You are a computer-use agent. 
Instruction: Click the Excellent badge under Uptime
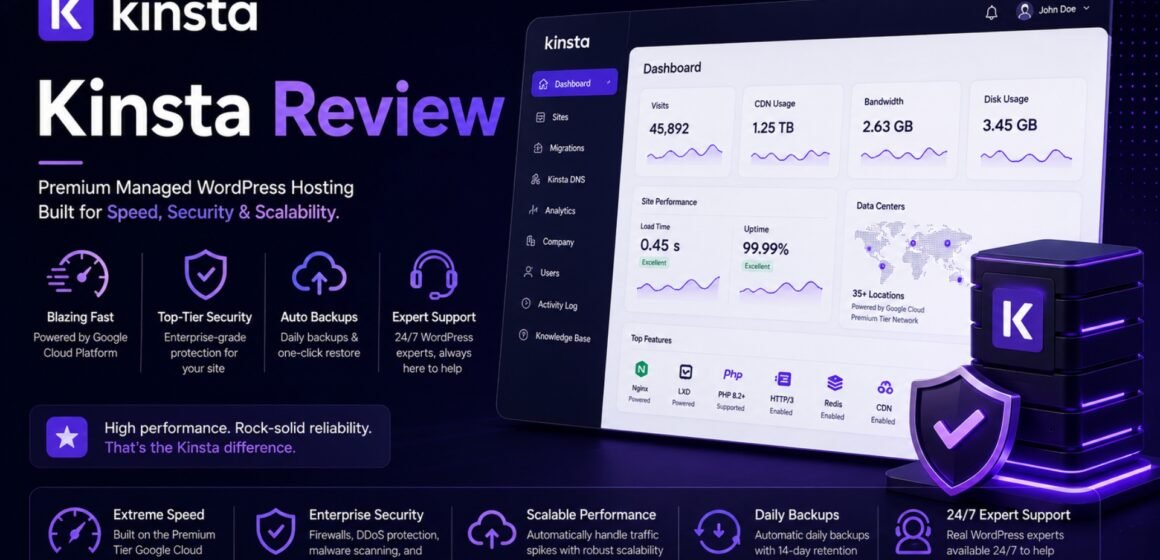pos(757,266)
